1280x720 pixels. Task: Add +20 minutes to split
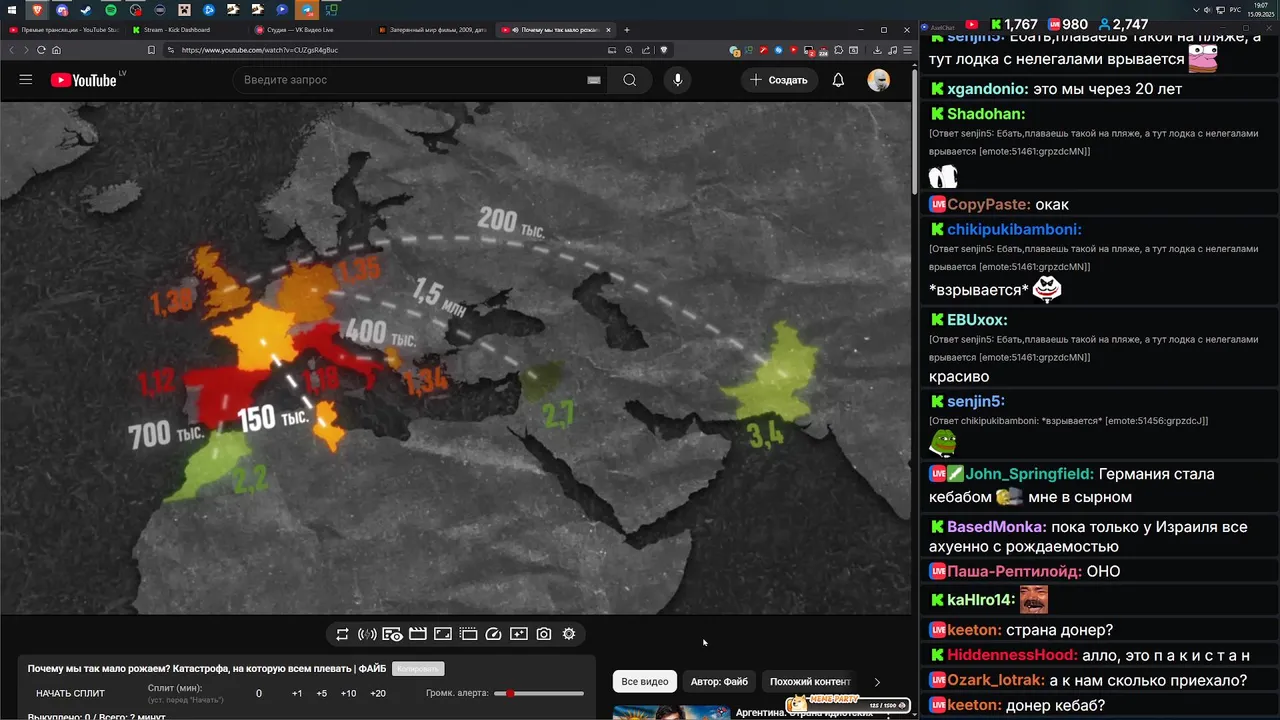378,693
